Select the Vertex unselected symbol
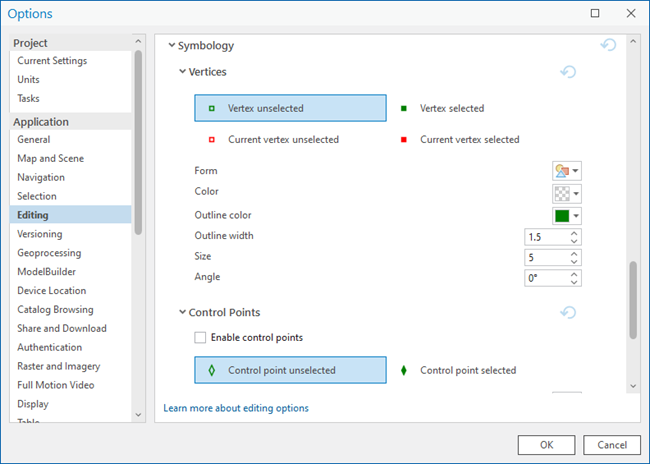 (x=290, y=108)
